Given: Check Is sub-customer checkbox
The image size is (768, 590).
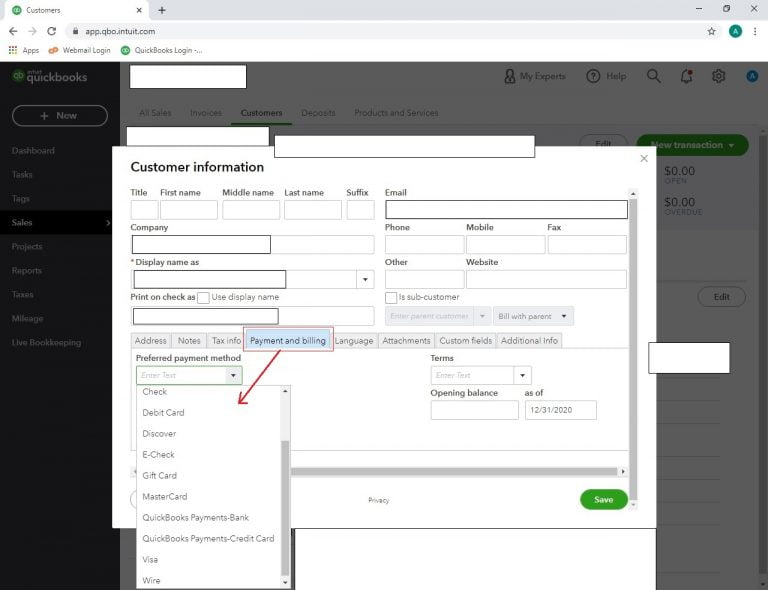Looking at the screenshot, I should tap(391, 298).
